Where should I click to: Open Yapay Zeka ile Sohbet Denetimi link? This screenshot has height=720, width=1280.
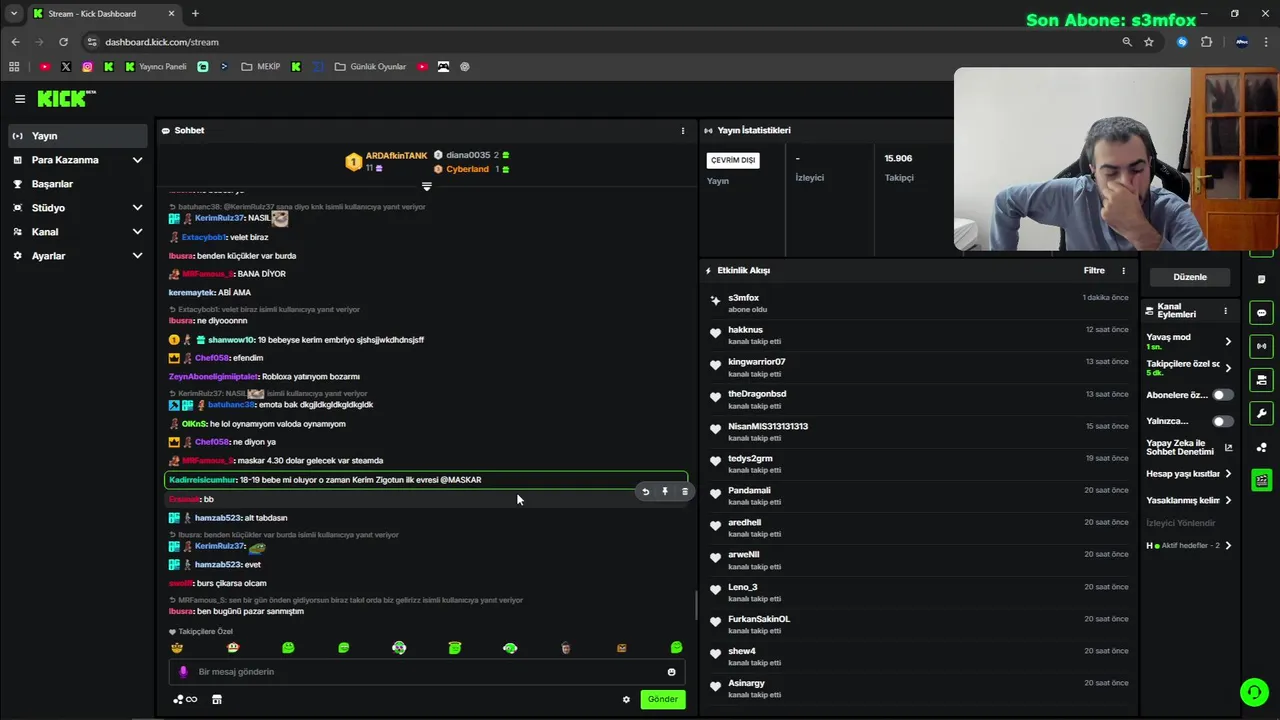[x=1189, y=448]
